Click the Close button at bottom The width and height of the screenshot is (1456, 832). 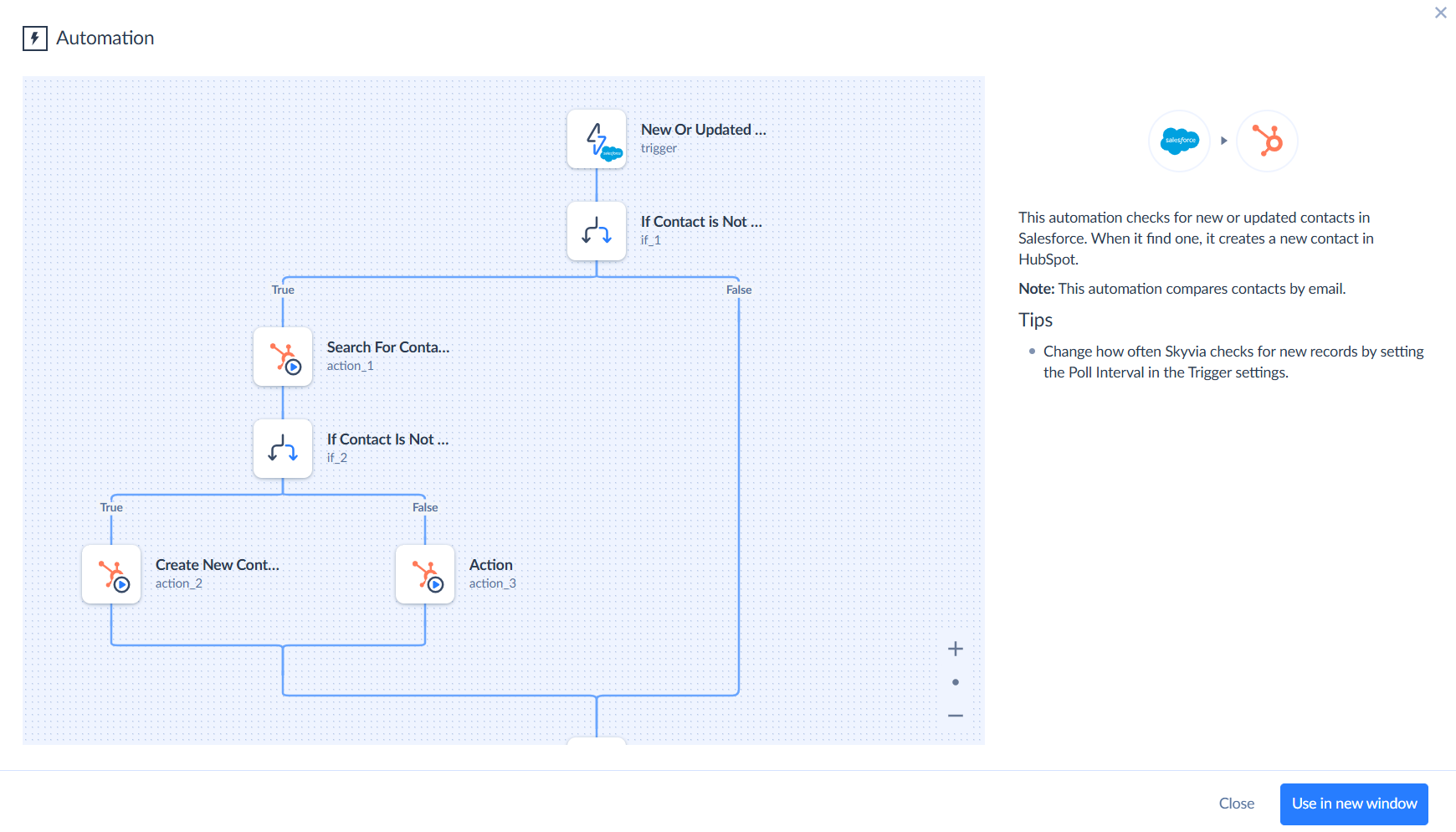pos(1236,804)
